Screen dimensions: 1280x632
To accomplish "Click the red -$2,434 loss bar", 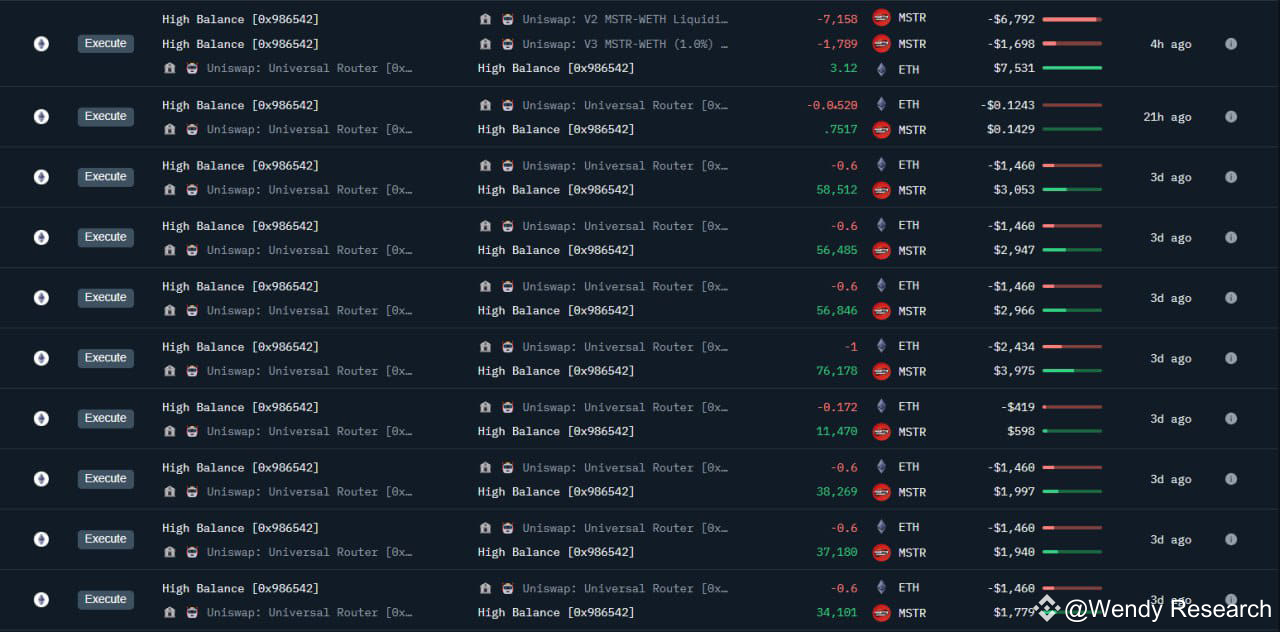I will pos(1072,346).
